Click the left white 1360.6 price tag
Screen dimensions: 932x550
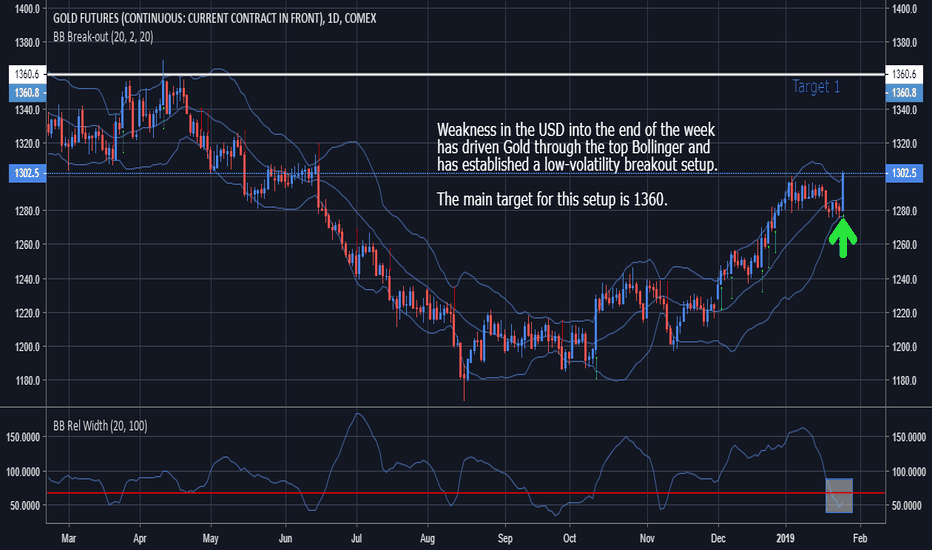(27, 74)
